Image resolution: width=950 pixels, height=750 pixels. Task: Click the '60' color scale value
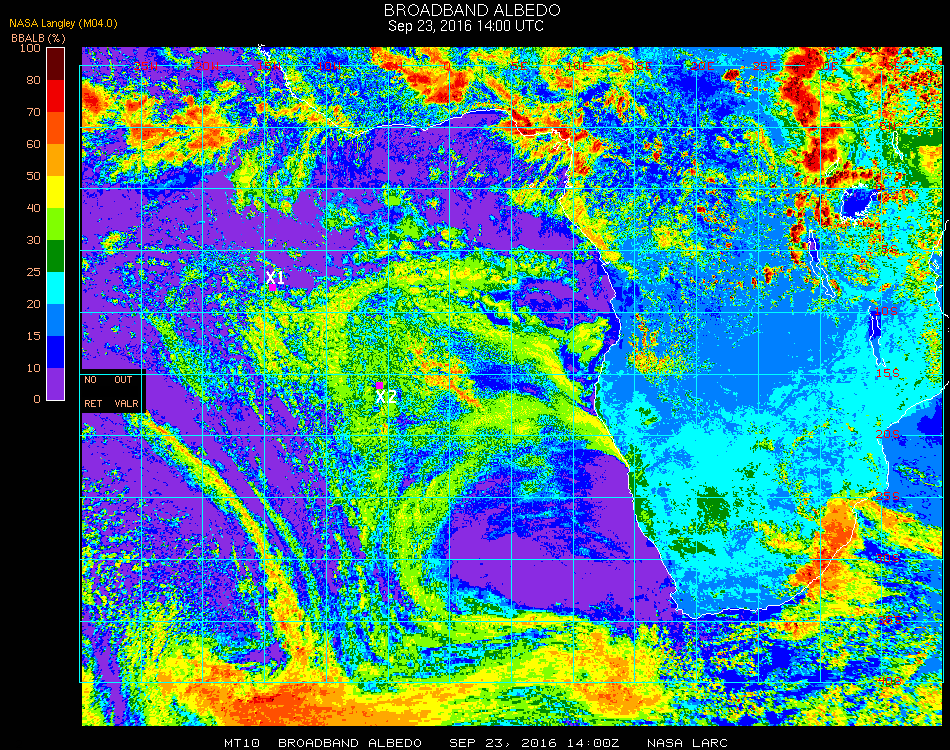click(33, 144)
